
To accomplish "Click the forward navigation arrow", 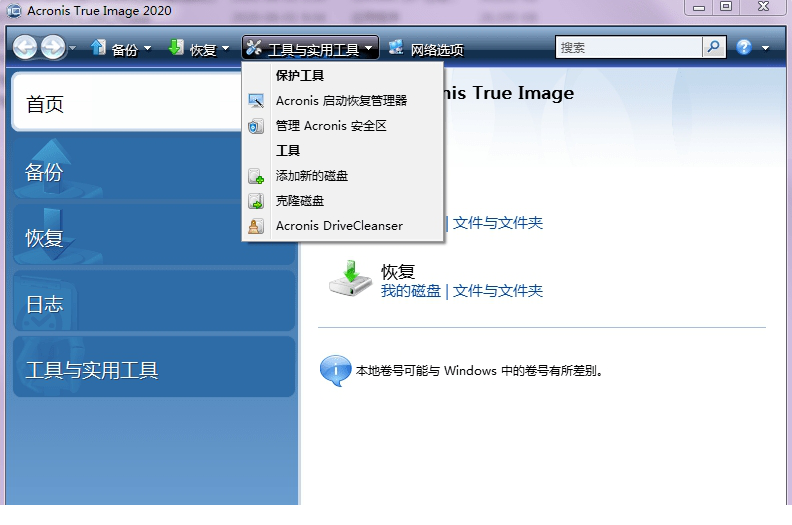I will point(53,48).
